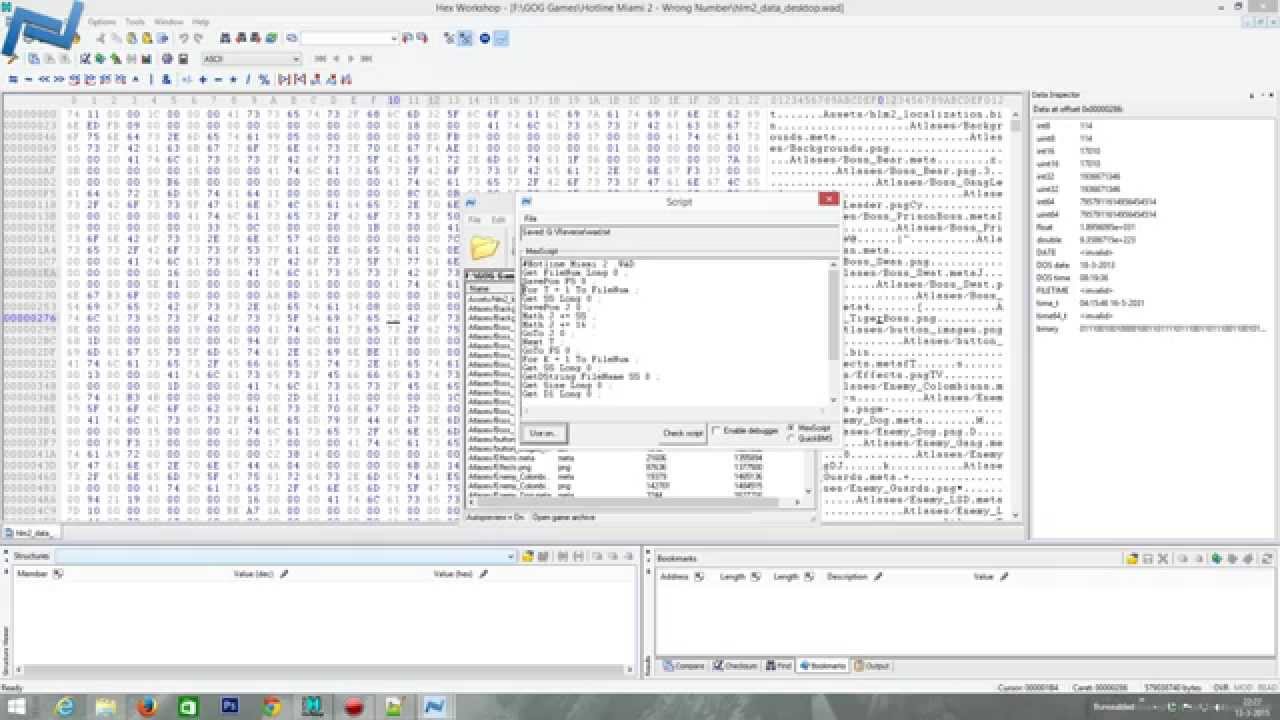Viewport: 1280px width, 720px height.
Task: Open Internet Explorer from the taskbar
Action: click(66, 707)
